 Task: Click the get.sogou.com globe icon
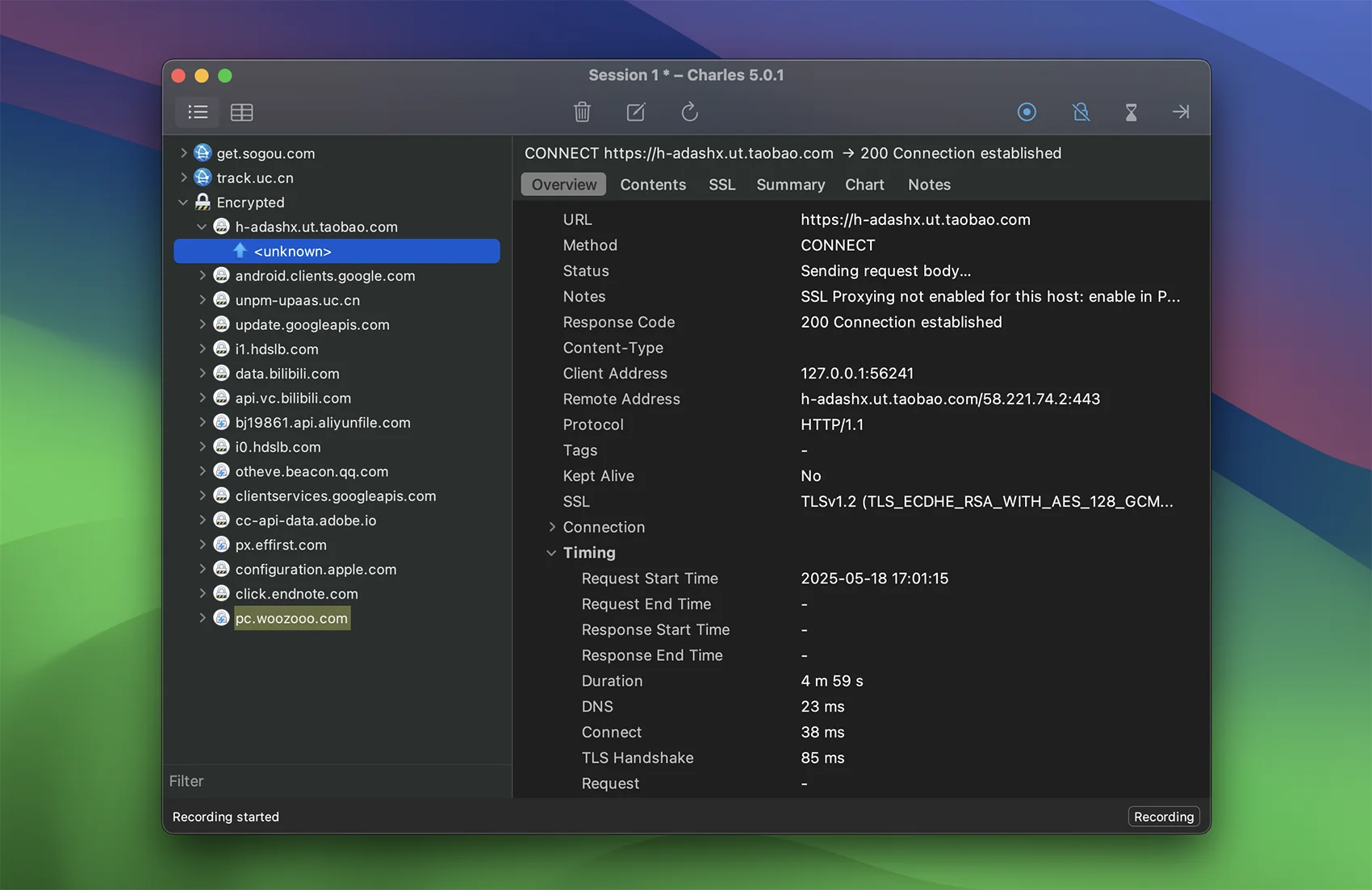[203, 153]
